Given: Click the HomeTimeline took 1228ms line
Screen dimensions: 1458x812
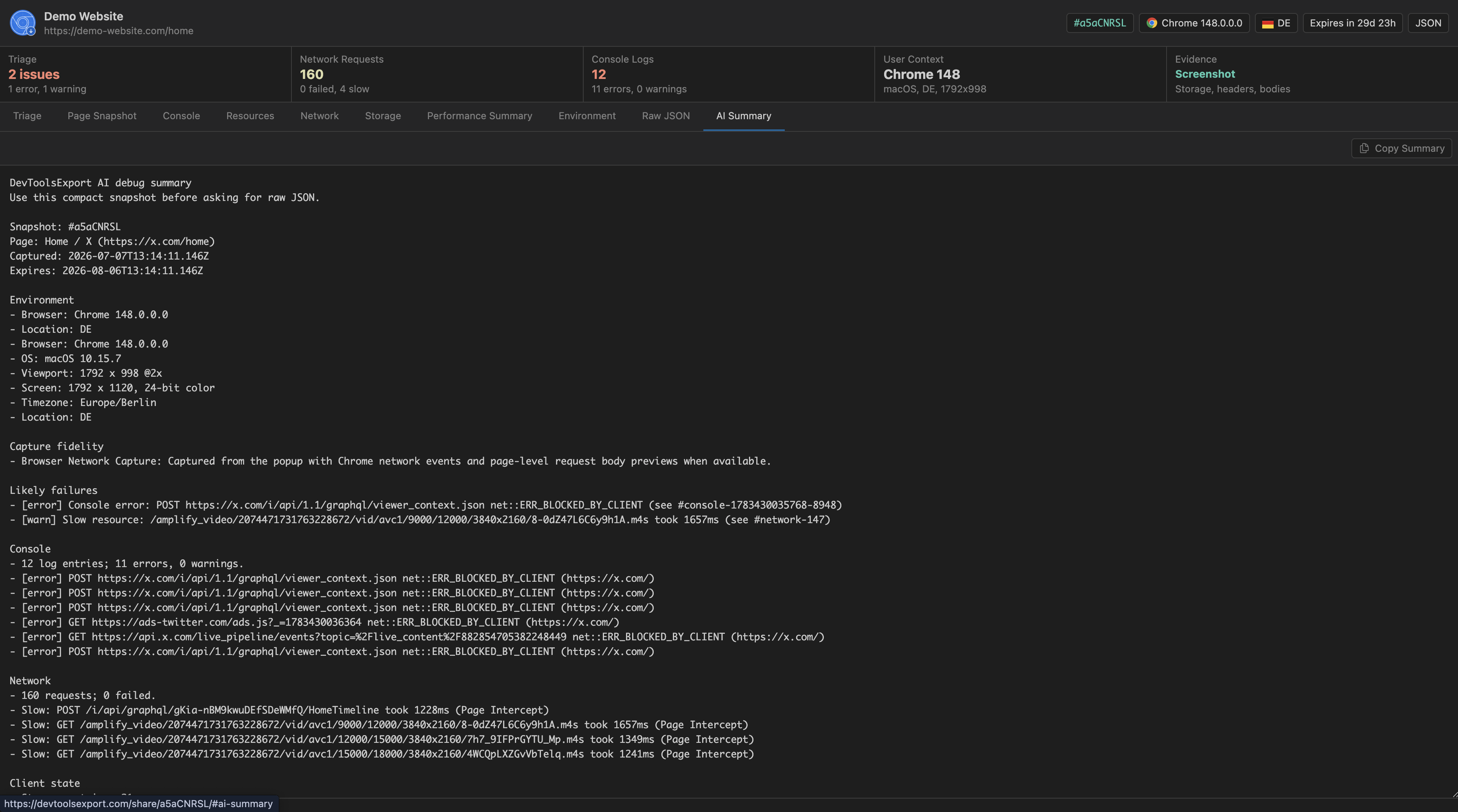Looking at the screenshot, I should (x=279, y=710).
